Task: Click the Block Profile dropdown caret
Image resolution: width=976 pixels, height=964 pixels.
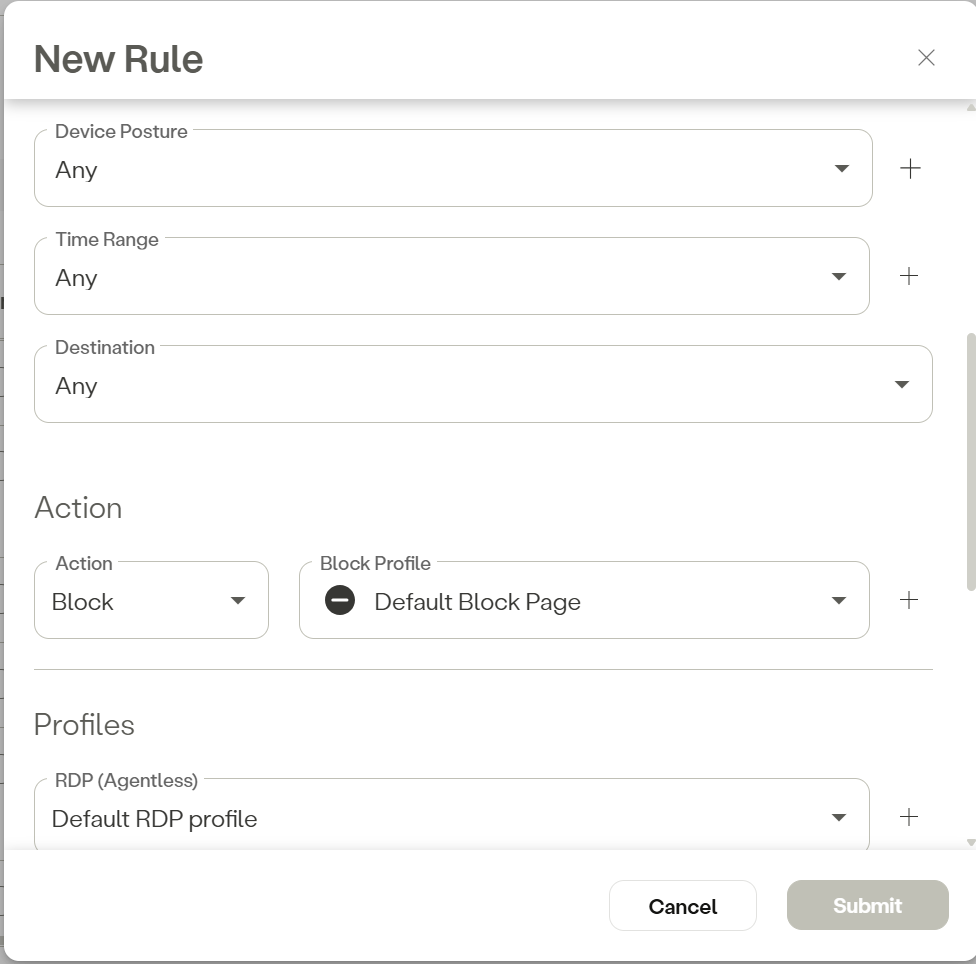Action: [839, 601]
